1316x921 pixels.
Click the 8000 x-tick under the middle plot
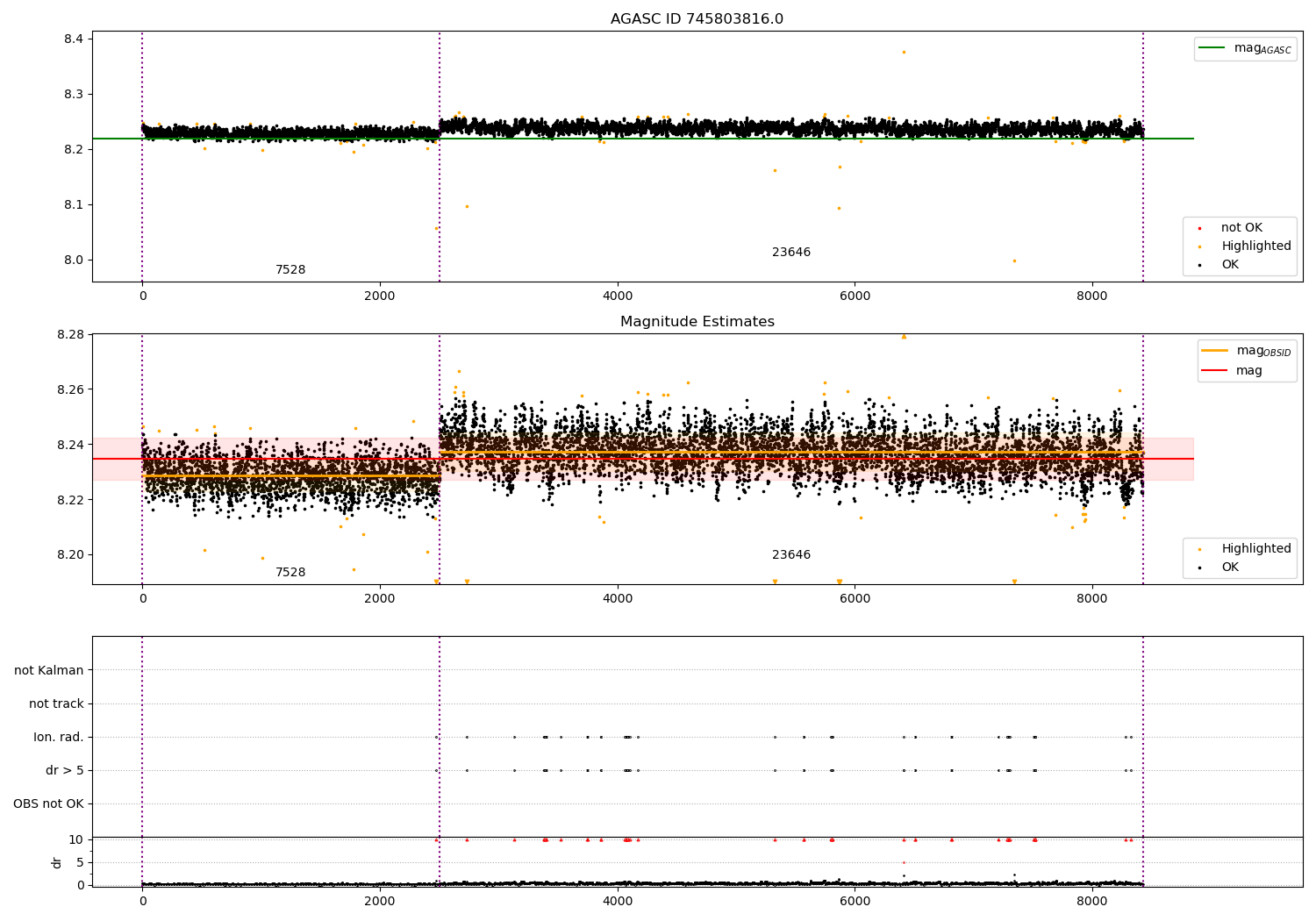pos(1092,599)
